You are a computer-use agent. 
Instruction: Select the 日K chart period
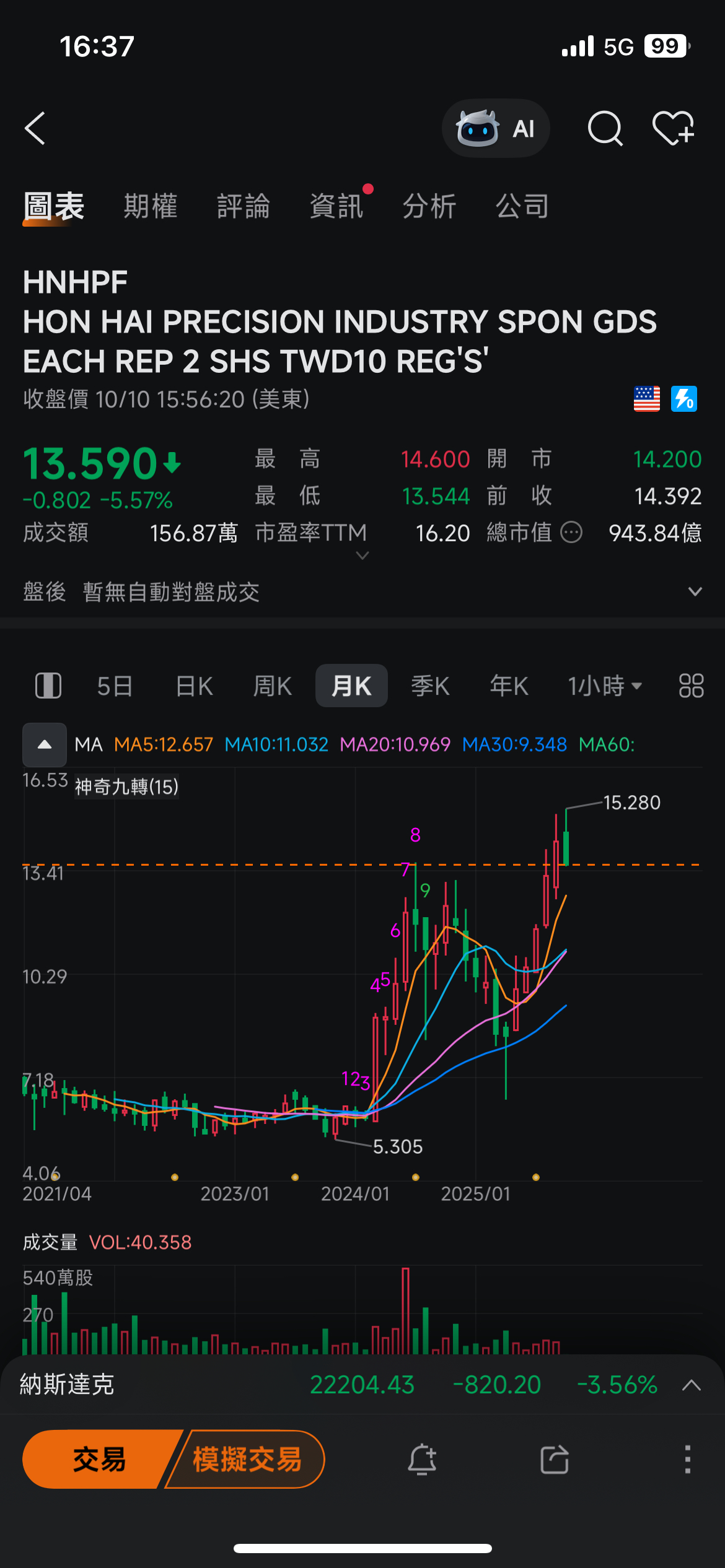(194, 686)
